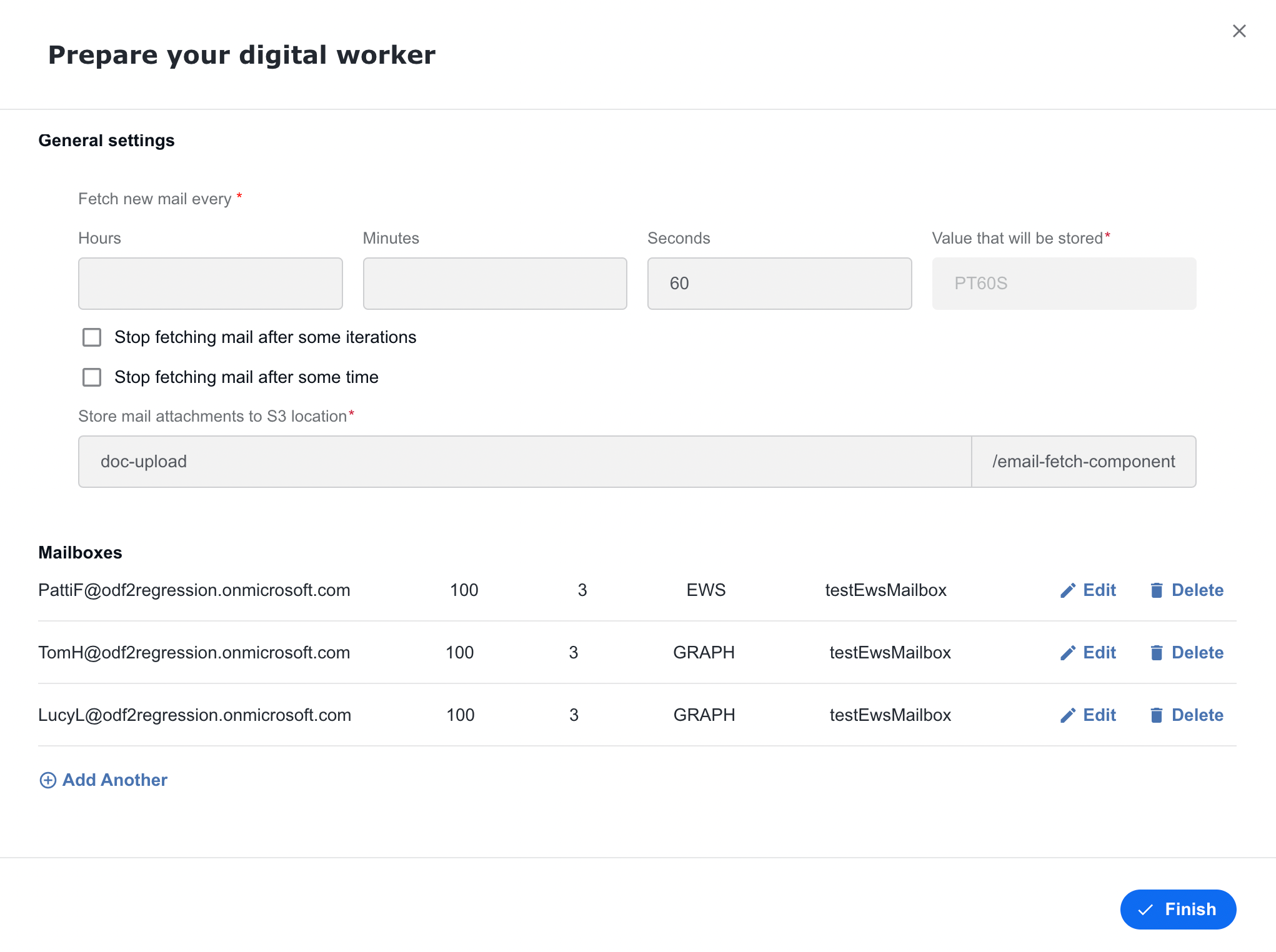Click the GRAPH type in TomH row

pos(704,653)
